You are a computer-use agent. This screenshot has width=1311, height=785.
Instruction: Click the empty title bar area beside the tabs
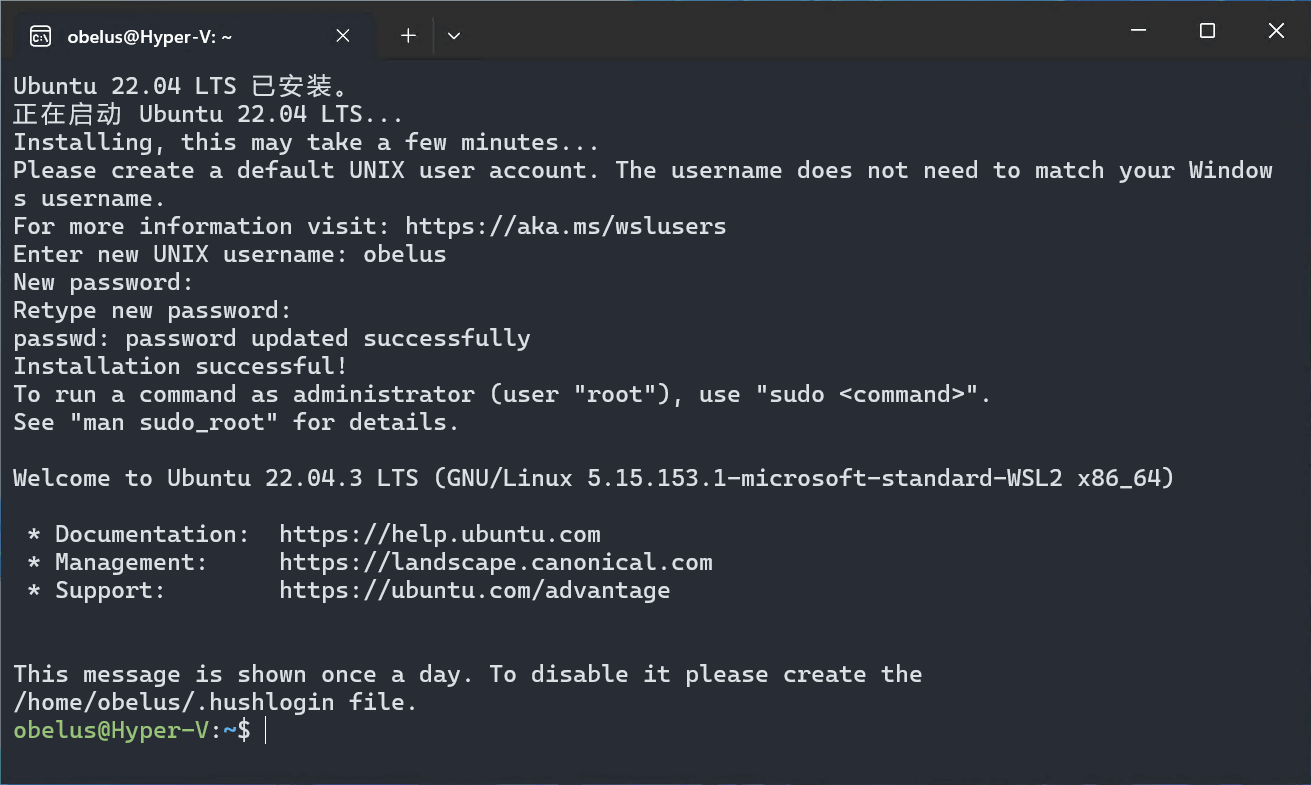pos(780,31)
